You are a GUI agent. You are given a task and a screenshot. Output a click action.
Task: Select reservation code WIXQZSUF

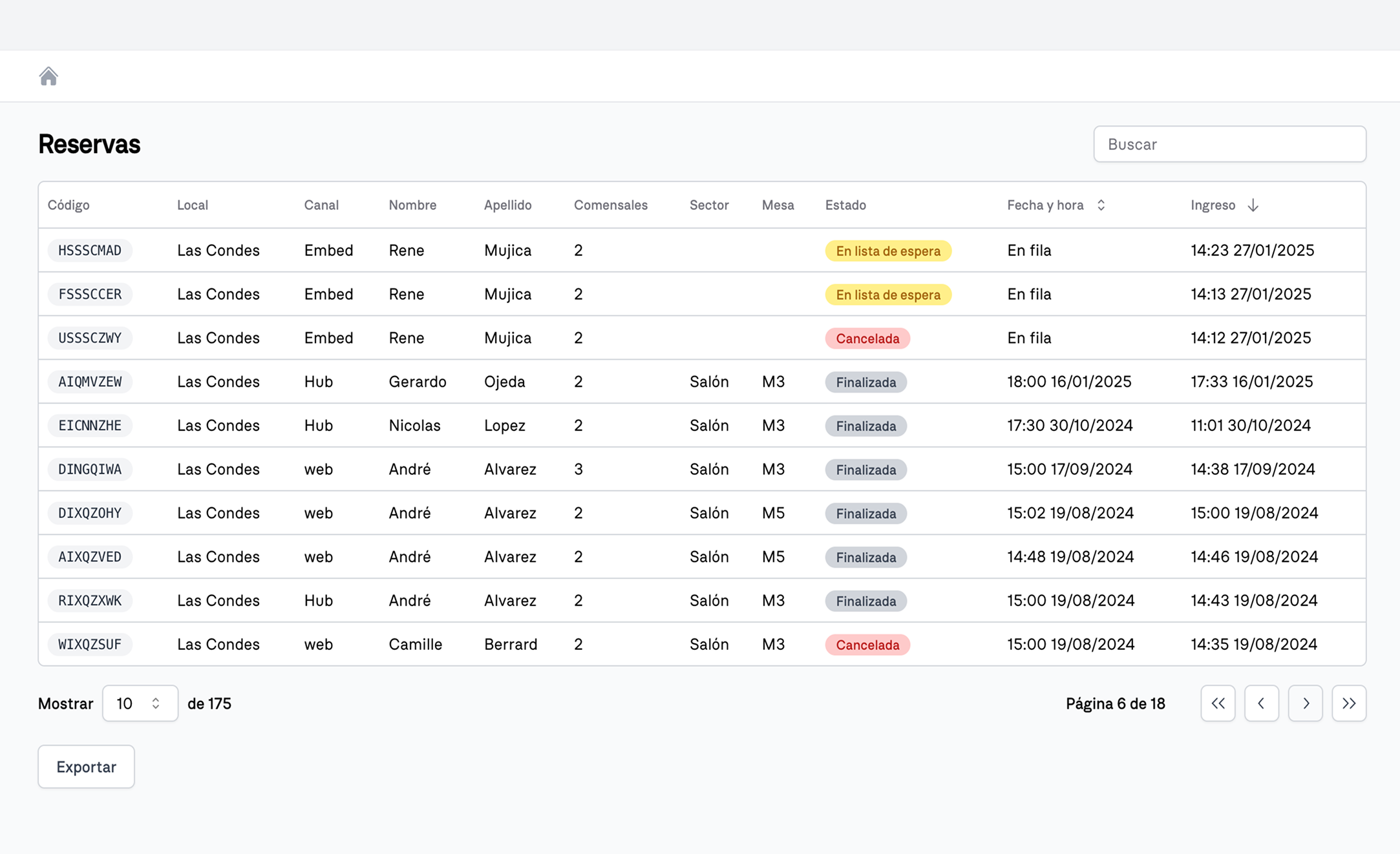90,644
